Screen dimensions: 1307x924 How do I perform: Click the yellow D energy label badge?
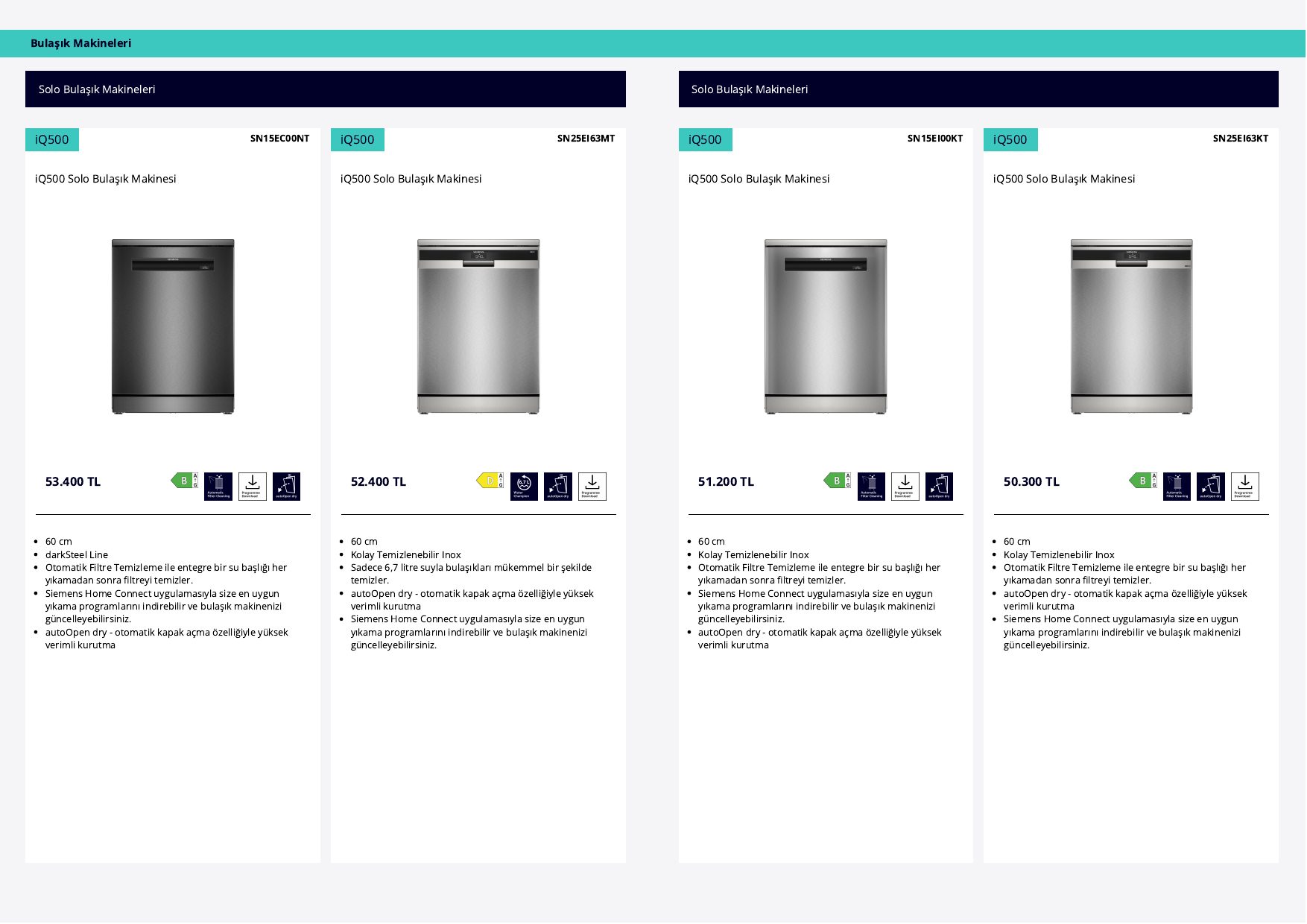pyautogui.click(x=490, y=481)
